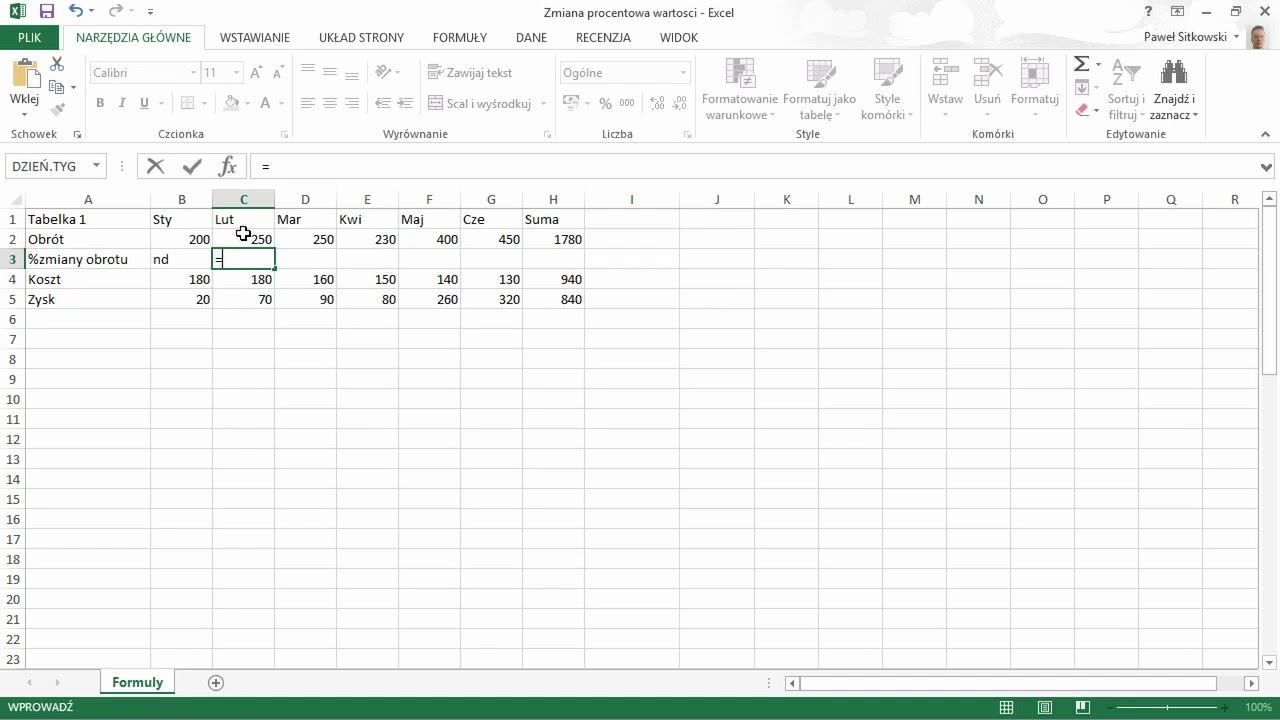Switch to the DANE tab

coord(531,37)
